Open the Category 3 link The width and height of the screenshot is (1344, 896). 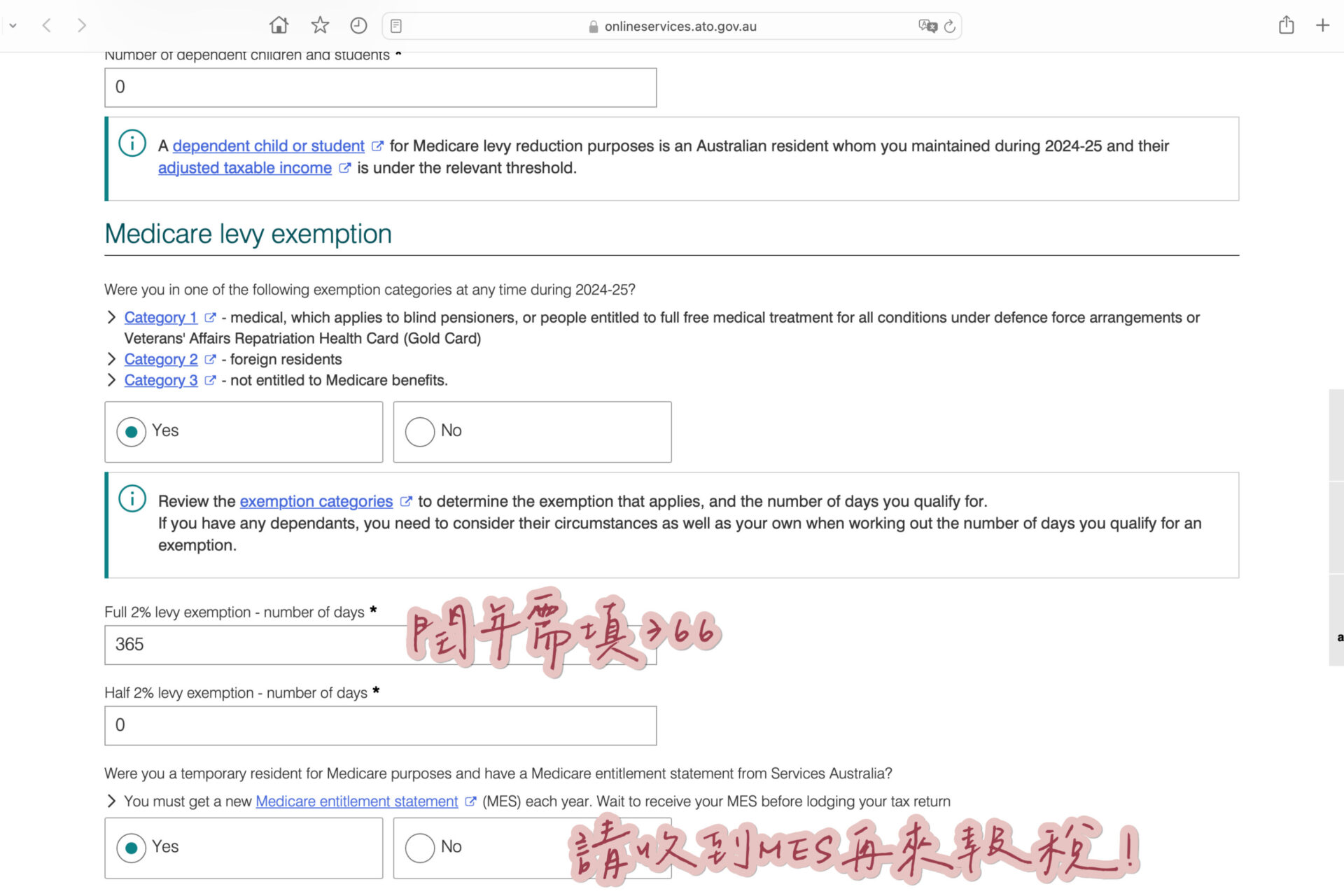coord(161,380)
